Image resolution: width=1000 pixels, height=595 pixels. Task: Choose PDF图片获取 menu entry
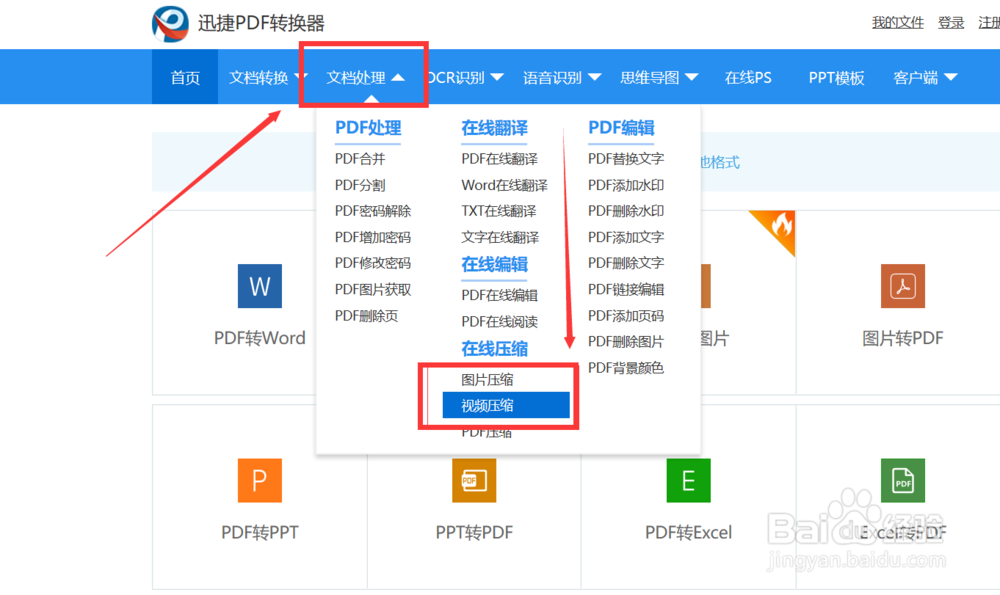373,290
